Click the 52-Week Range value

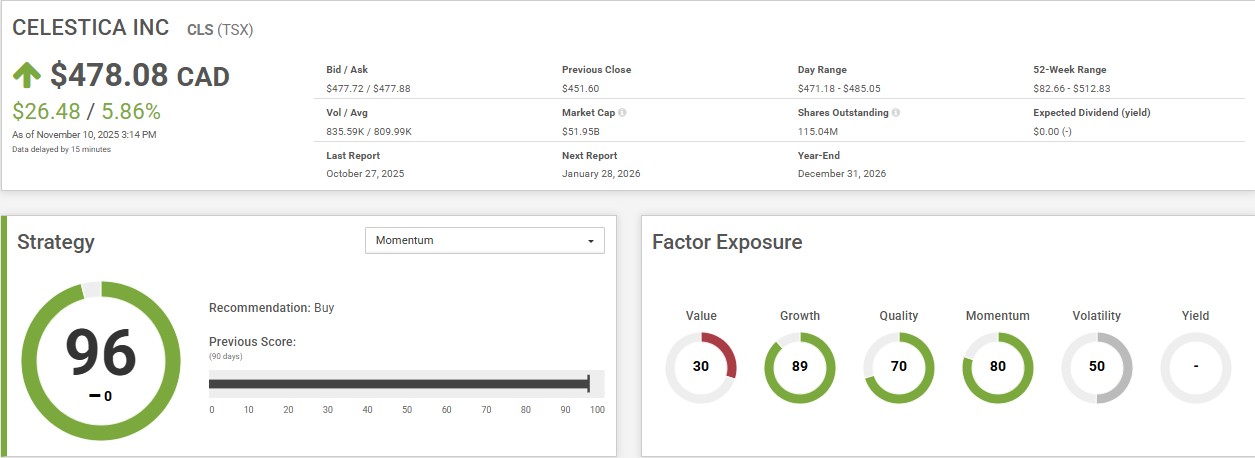tap(1072, 88)
